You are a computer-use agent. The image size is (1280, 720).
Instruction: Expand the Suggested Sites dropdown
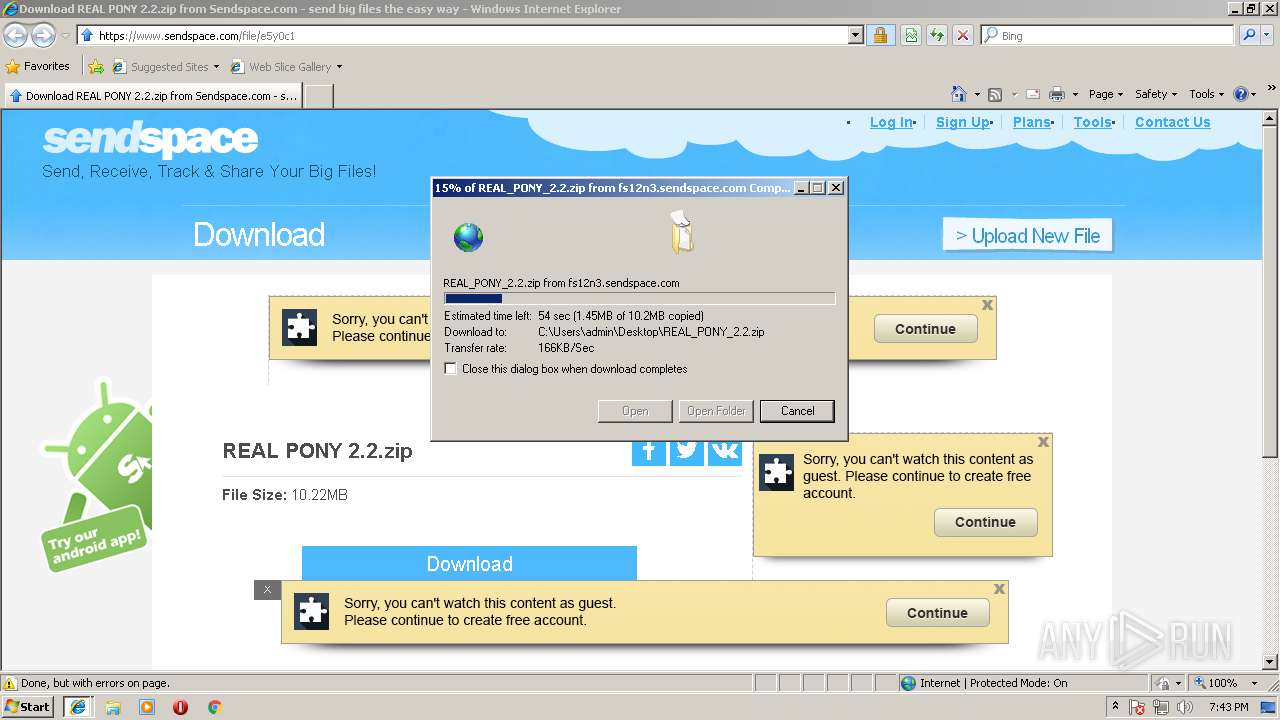coord(216,67)
